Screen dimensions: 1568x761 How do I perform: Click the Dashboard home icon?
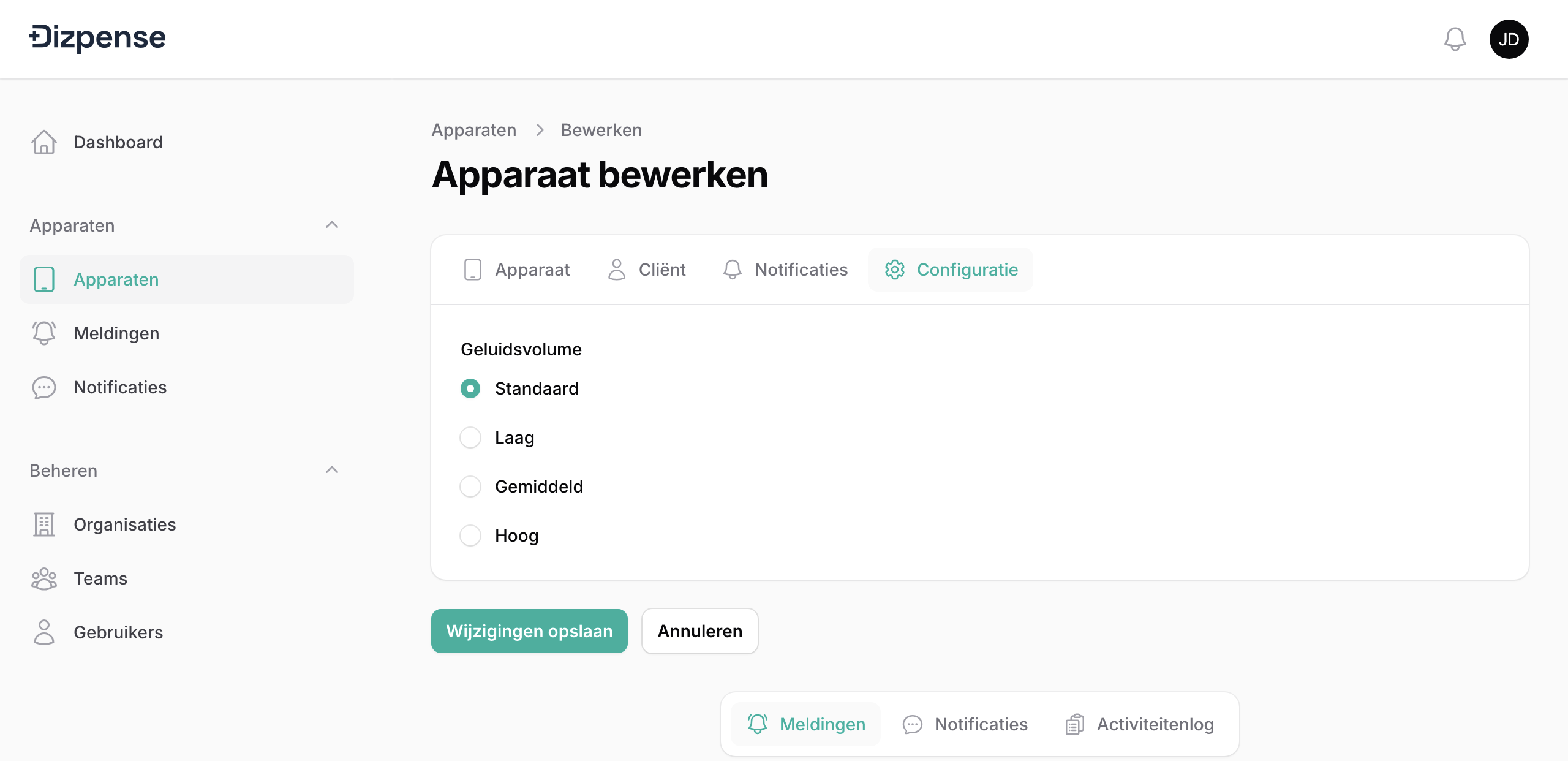coord(44,142)
